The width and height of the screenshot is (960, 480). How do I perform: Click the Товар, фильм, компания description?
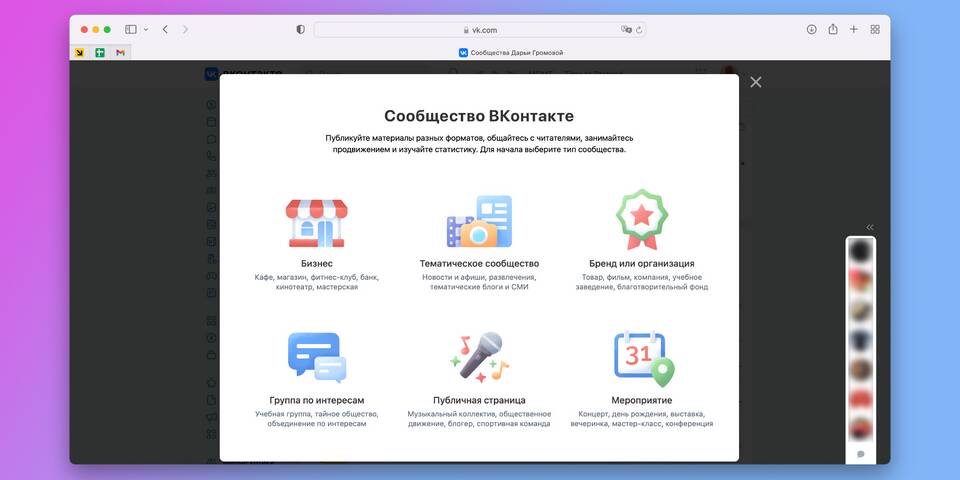click(x=642, y=282)
